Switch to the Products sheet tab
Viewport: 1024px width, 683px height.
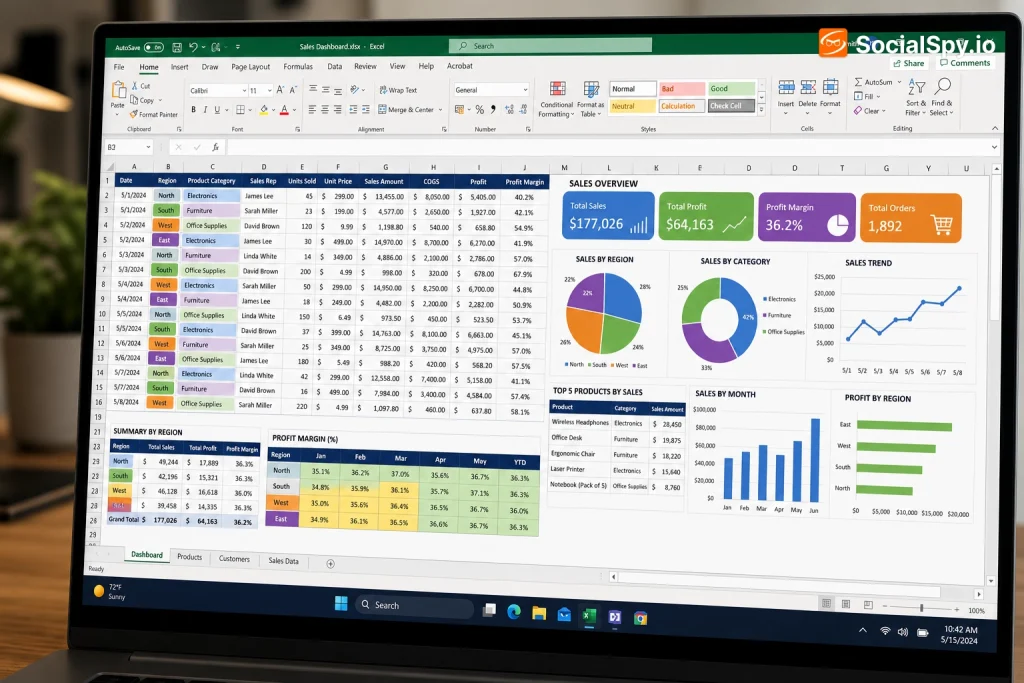(x=189, y=557)
